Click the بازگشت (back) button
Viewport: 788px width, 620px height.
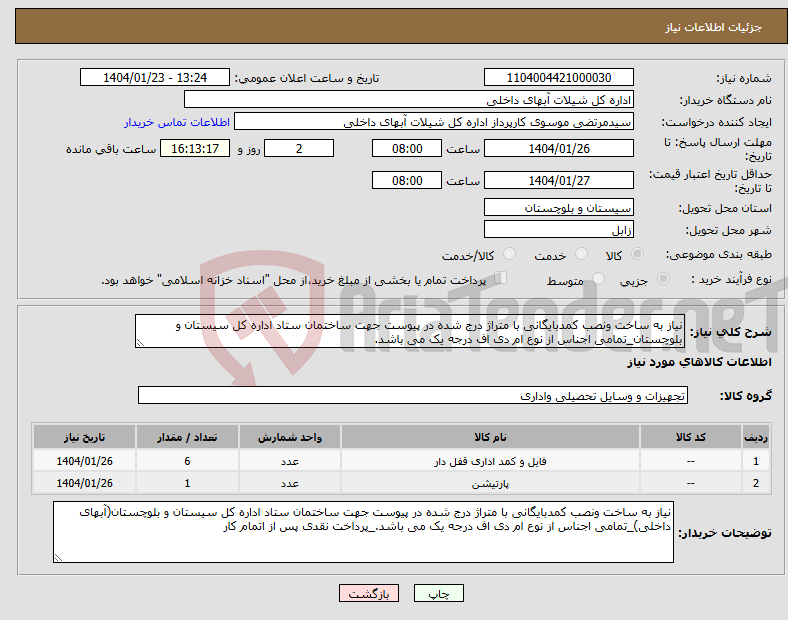(x=369, y=593)
